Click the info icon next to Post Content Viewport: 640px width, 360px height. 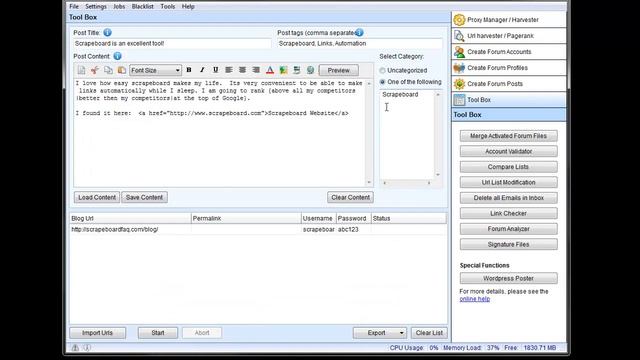[x=118, y=56]
